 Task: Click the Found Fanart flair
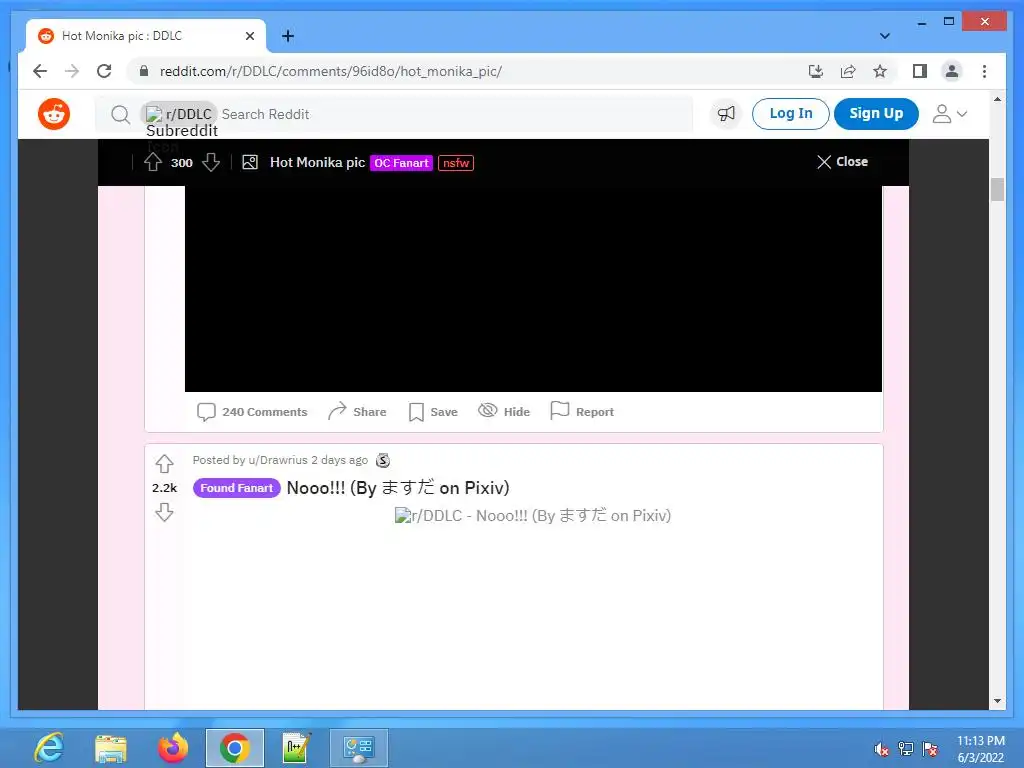(236, 488)
